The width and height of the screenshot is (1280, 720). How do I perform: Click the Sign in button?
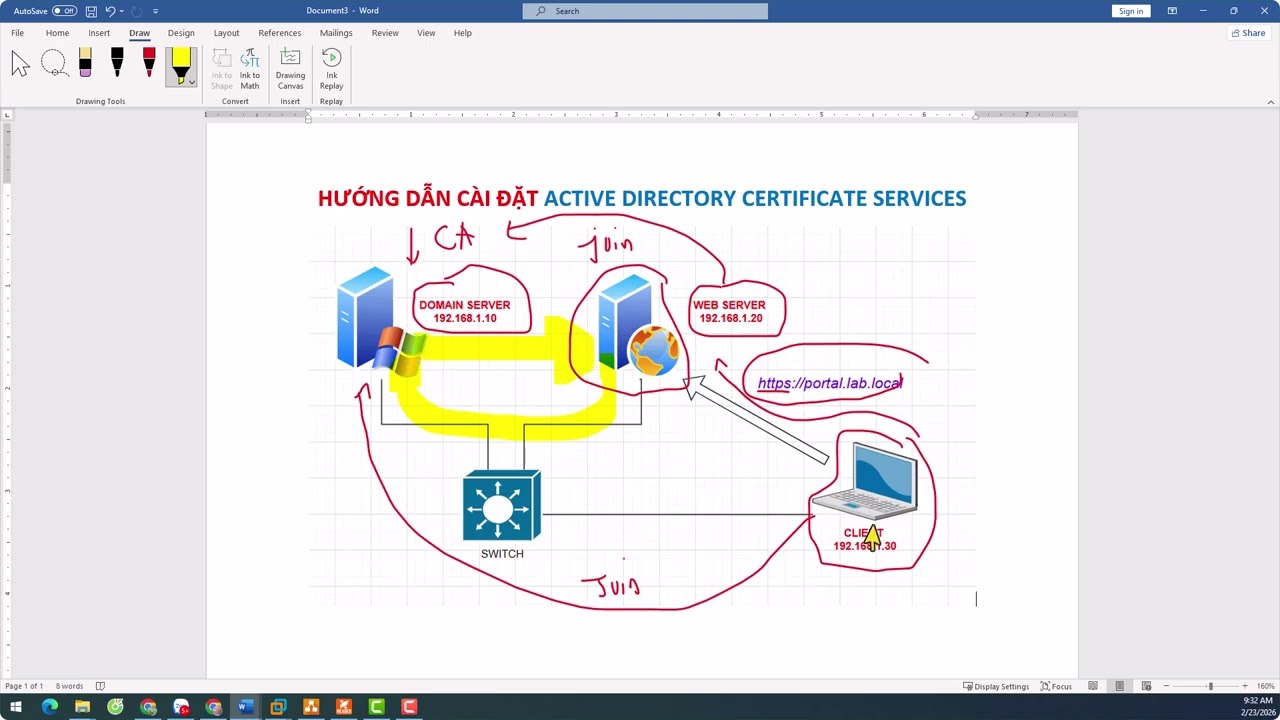(1131, 11)
